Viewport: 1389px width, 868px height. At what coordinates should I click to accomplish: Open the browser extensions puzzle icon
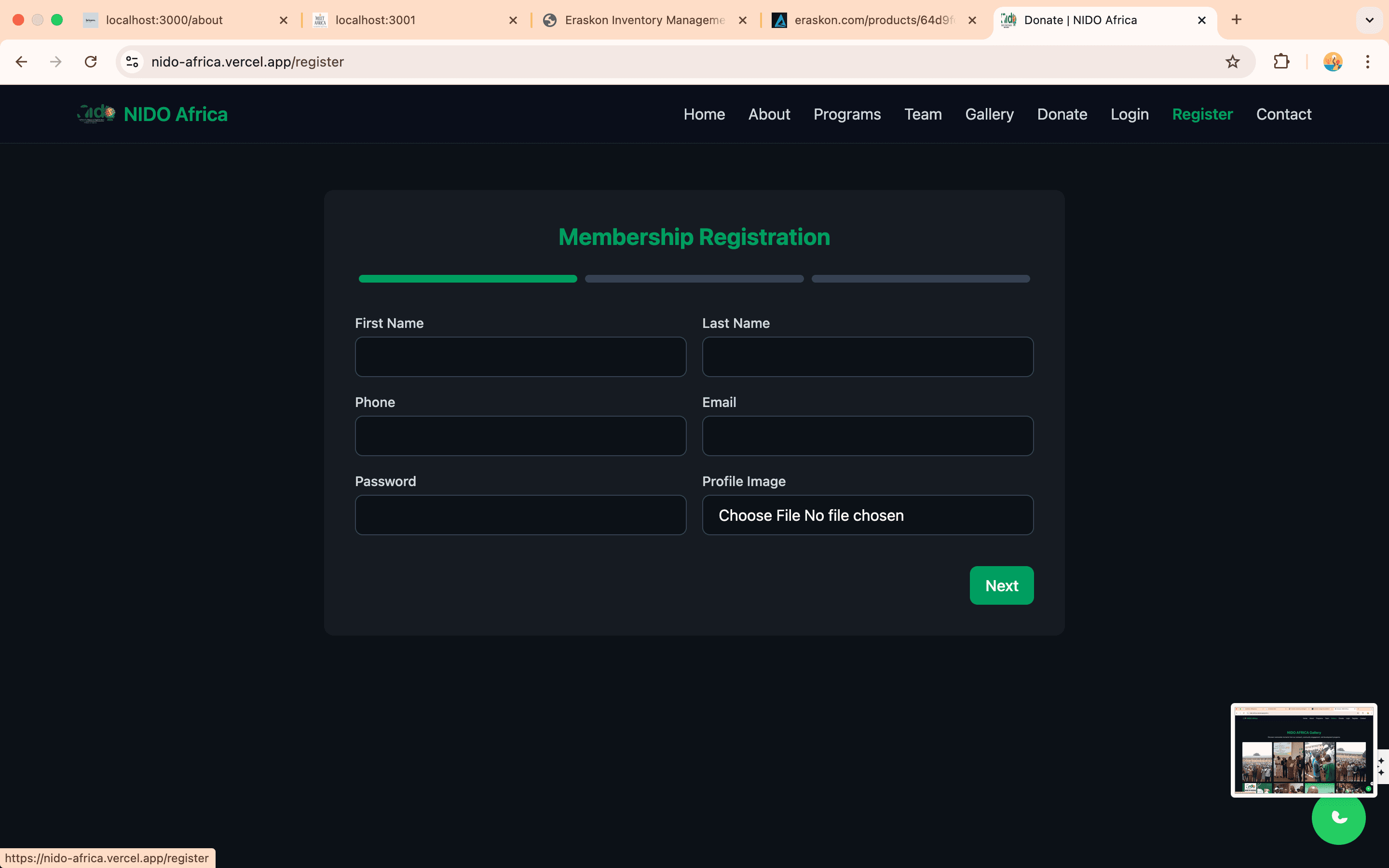pos(1281,61)
